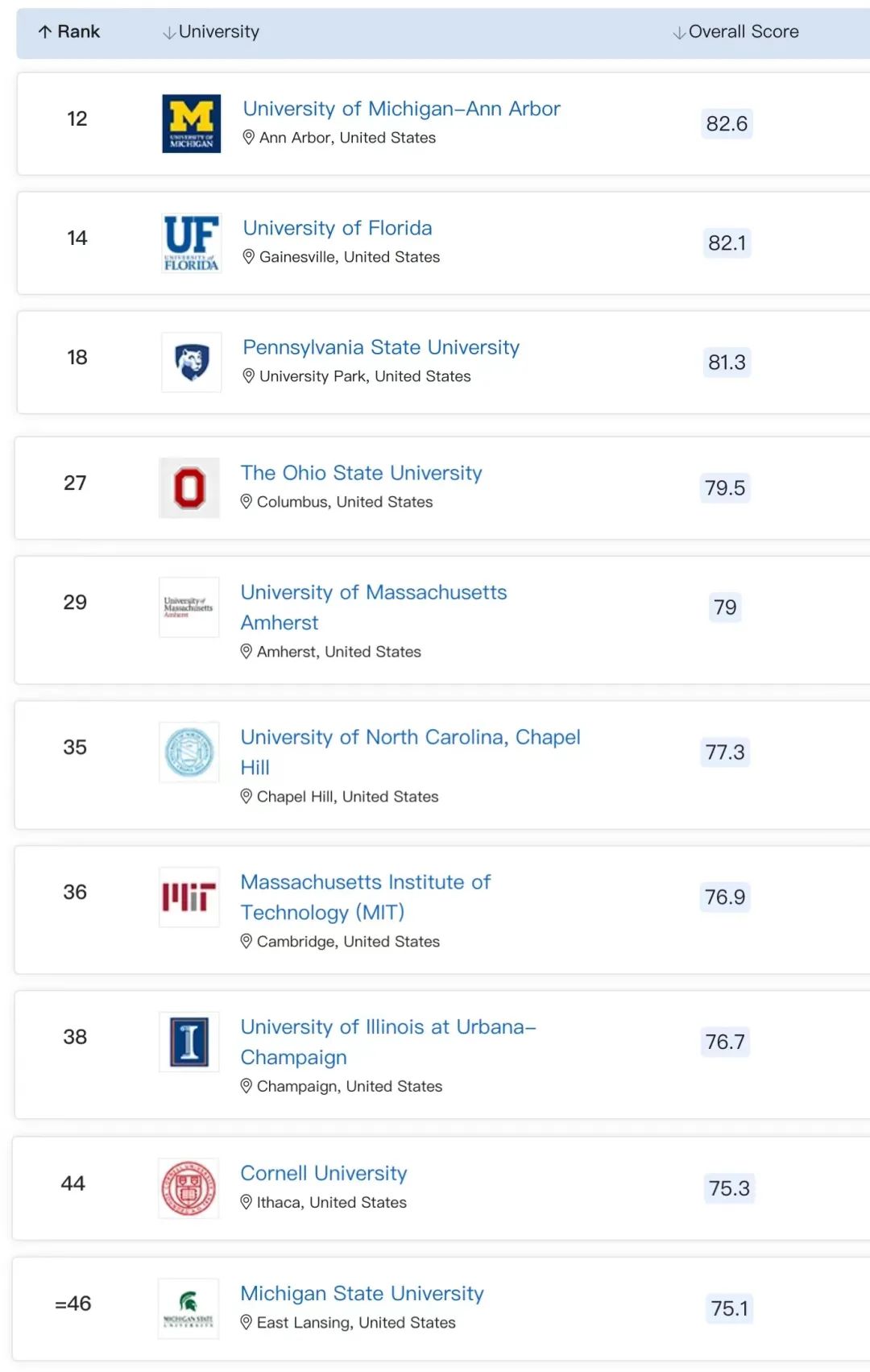Click the Illinois block I logo
Screen dimensions: 870x1372
(189, 1042)
